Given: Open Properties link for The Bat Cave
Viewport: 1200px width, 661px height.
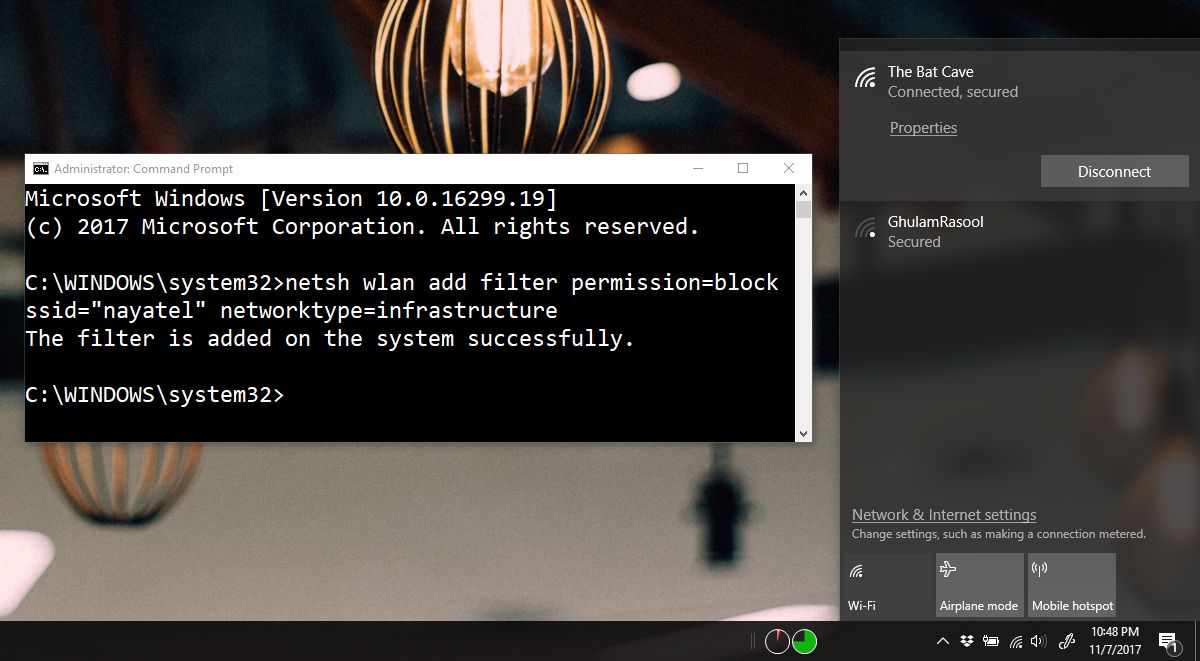Looking at the screenshot, I should click(x=923, y=128).
